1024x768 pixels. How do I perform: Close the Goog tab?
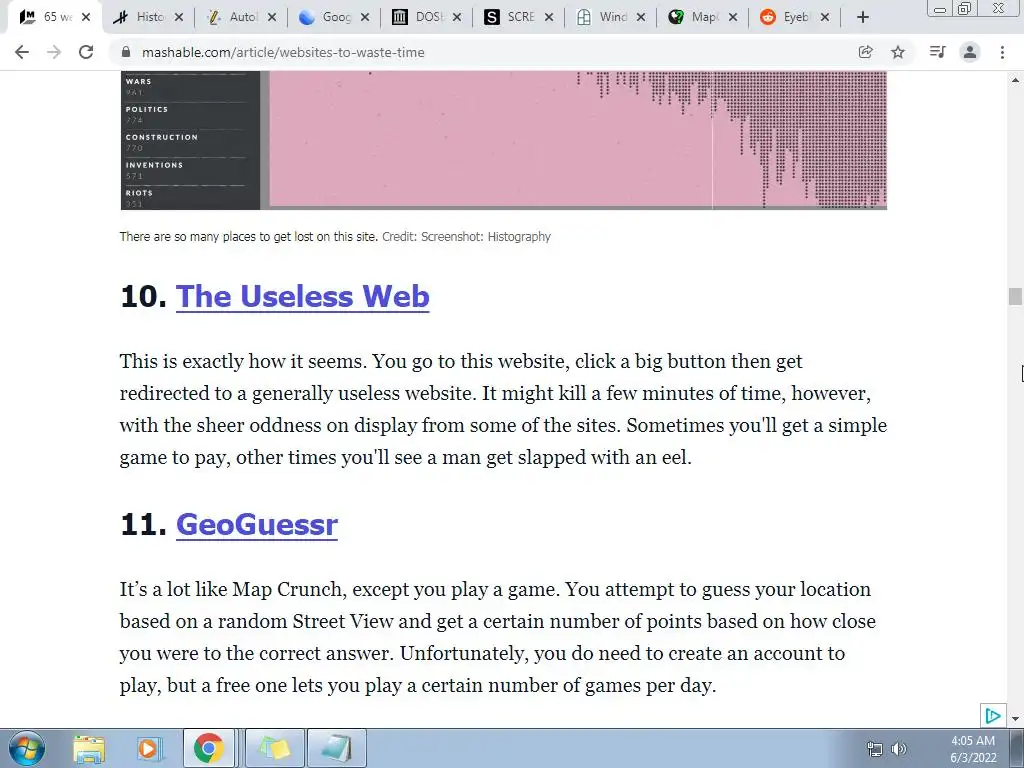pos(365,17)
